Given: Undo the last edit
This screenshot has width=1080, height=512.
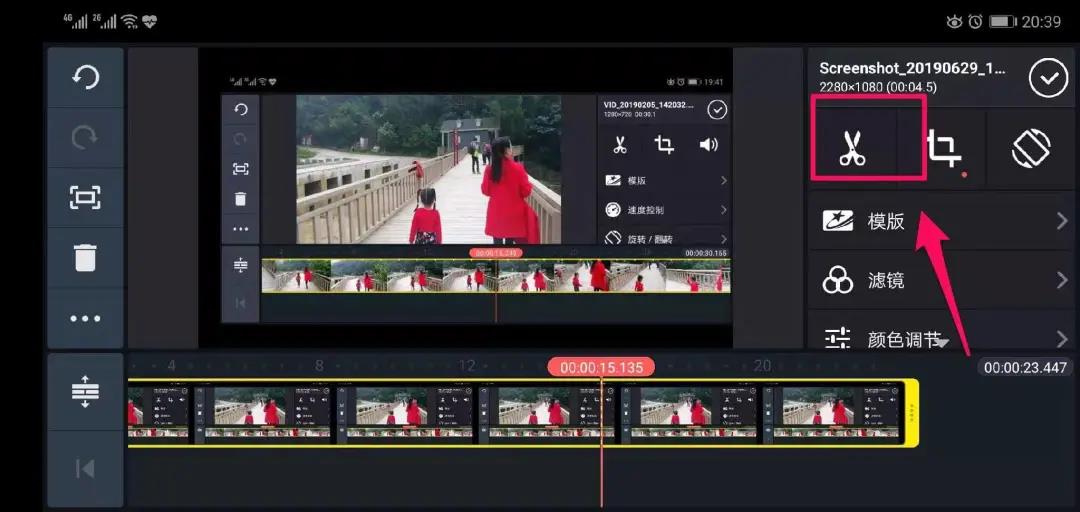Looking at the screenshot, I should pyautogui.click(x=85, y=77).
